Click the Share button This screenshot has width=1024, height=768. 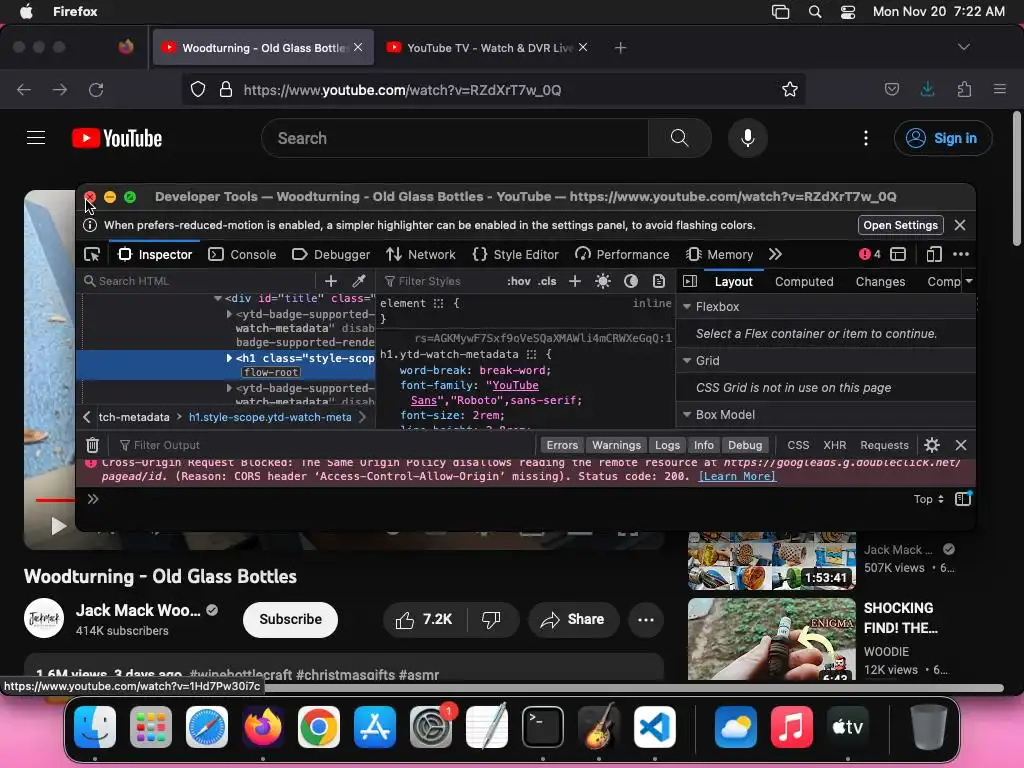pyautogui.click(x=572, y=619)
